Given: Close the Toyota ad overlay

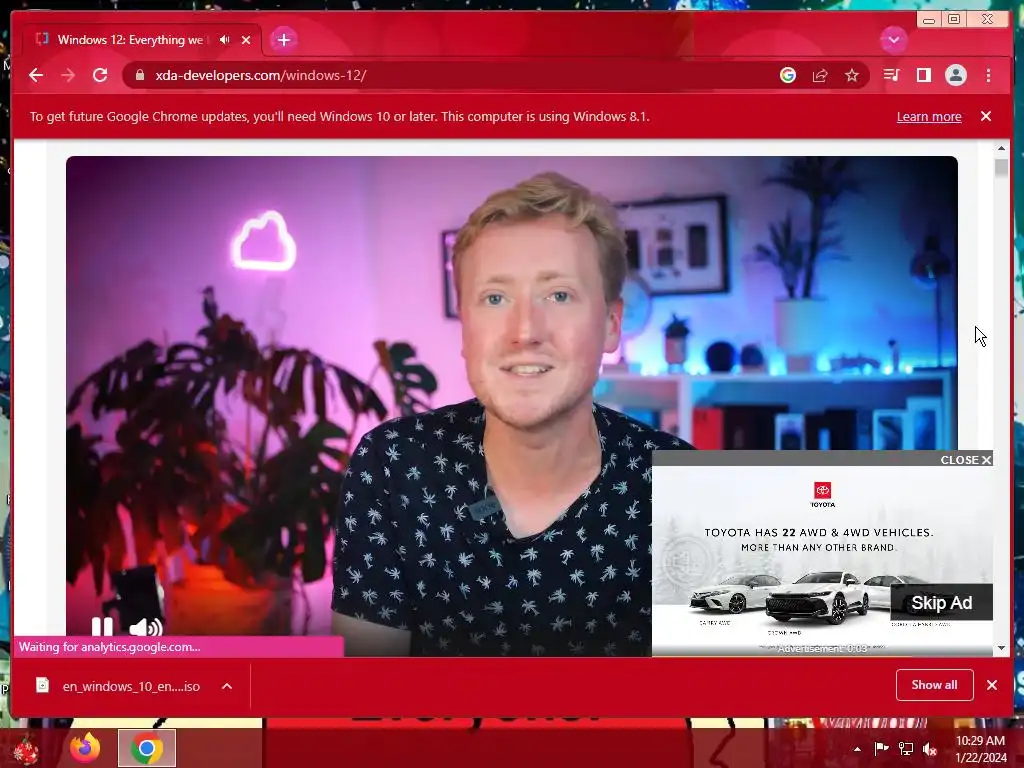Looking at the screenshot, I should click(x=966, y=460).
